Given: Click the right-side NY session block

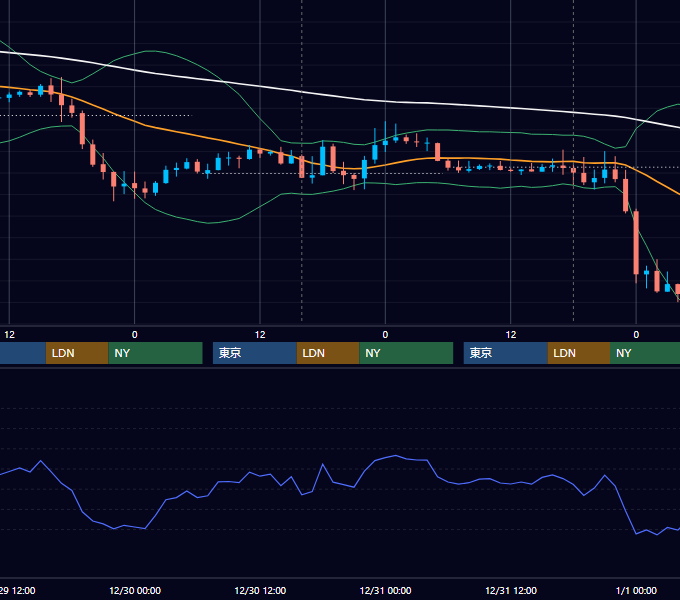Looking at the screenshot, I should pyautogui.click(x=645, y=353).
